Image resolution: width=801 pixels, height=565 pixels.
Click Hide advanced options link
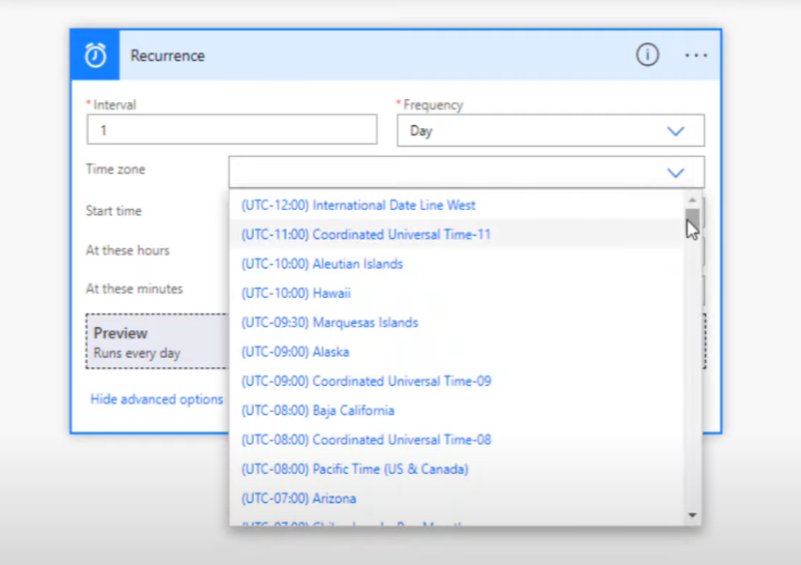156,399
